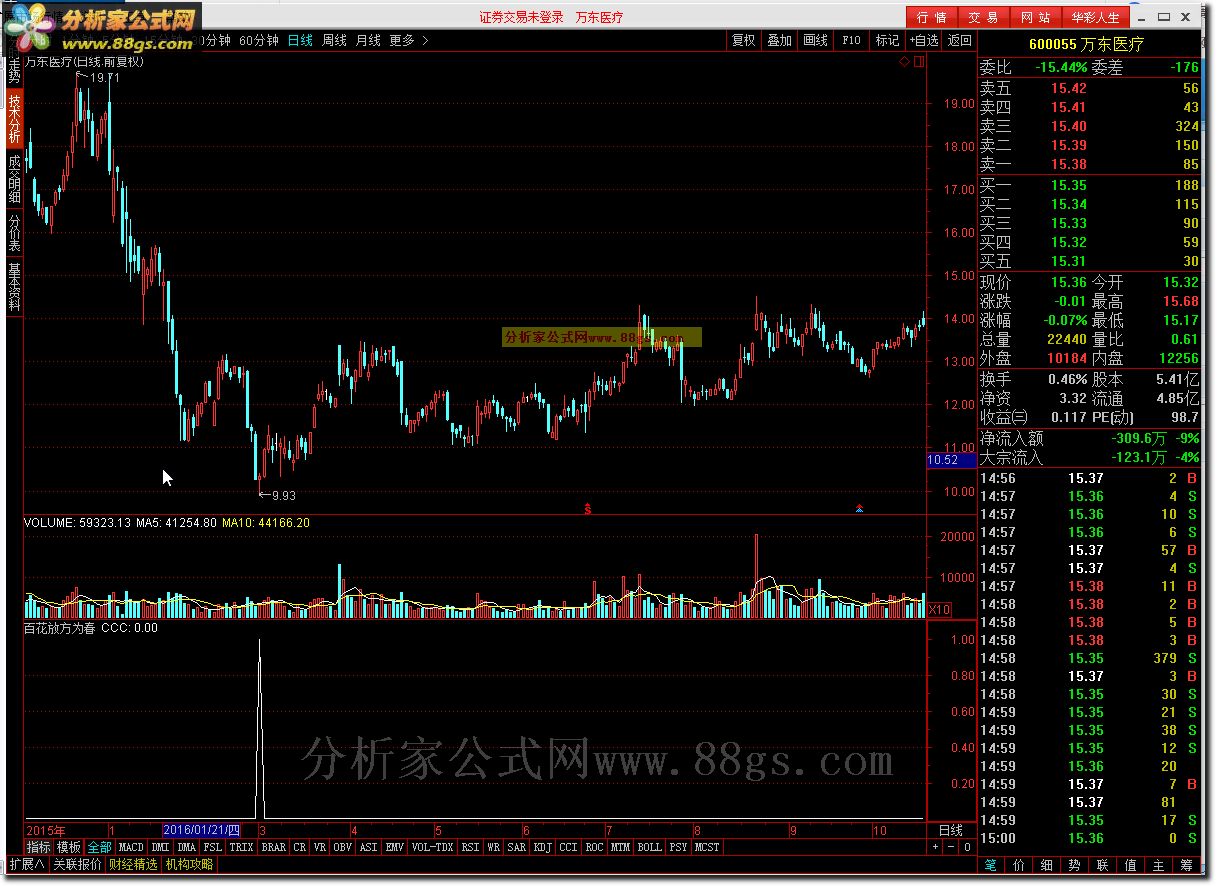Click the minus zoom button below 日线
Screen dimensions: 1217x886
coord(951,847)
